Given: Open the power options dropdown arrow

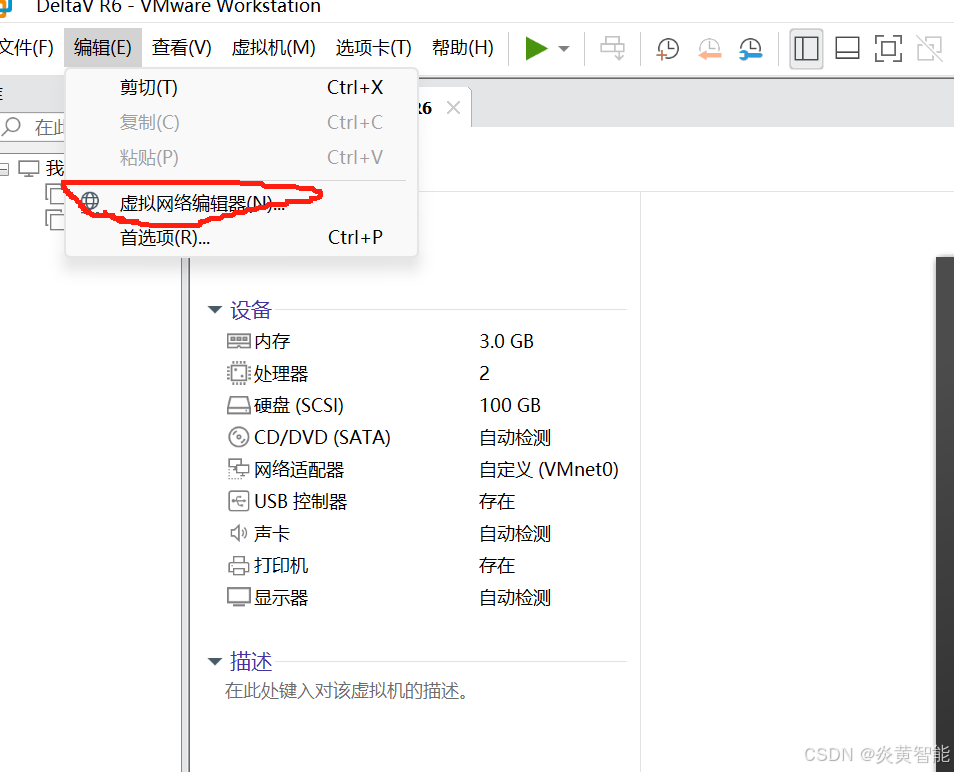Looking at the screenshot, I should pos(564,49).
